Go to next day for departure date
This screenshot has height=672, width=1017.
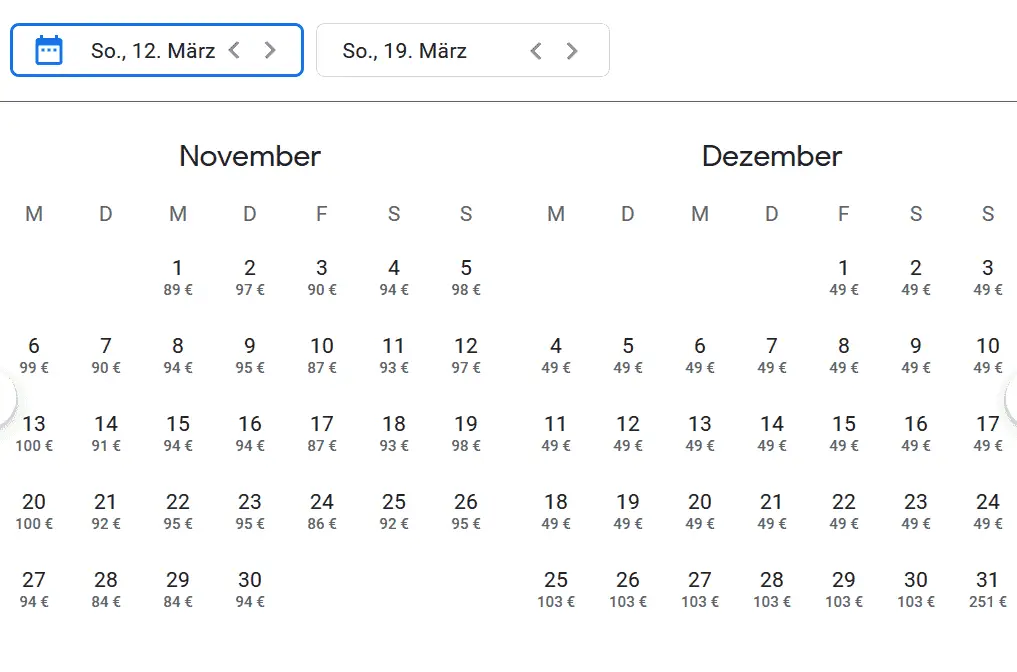click(270, 50)
